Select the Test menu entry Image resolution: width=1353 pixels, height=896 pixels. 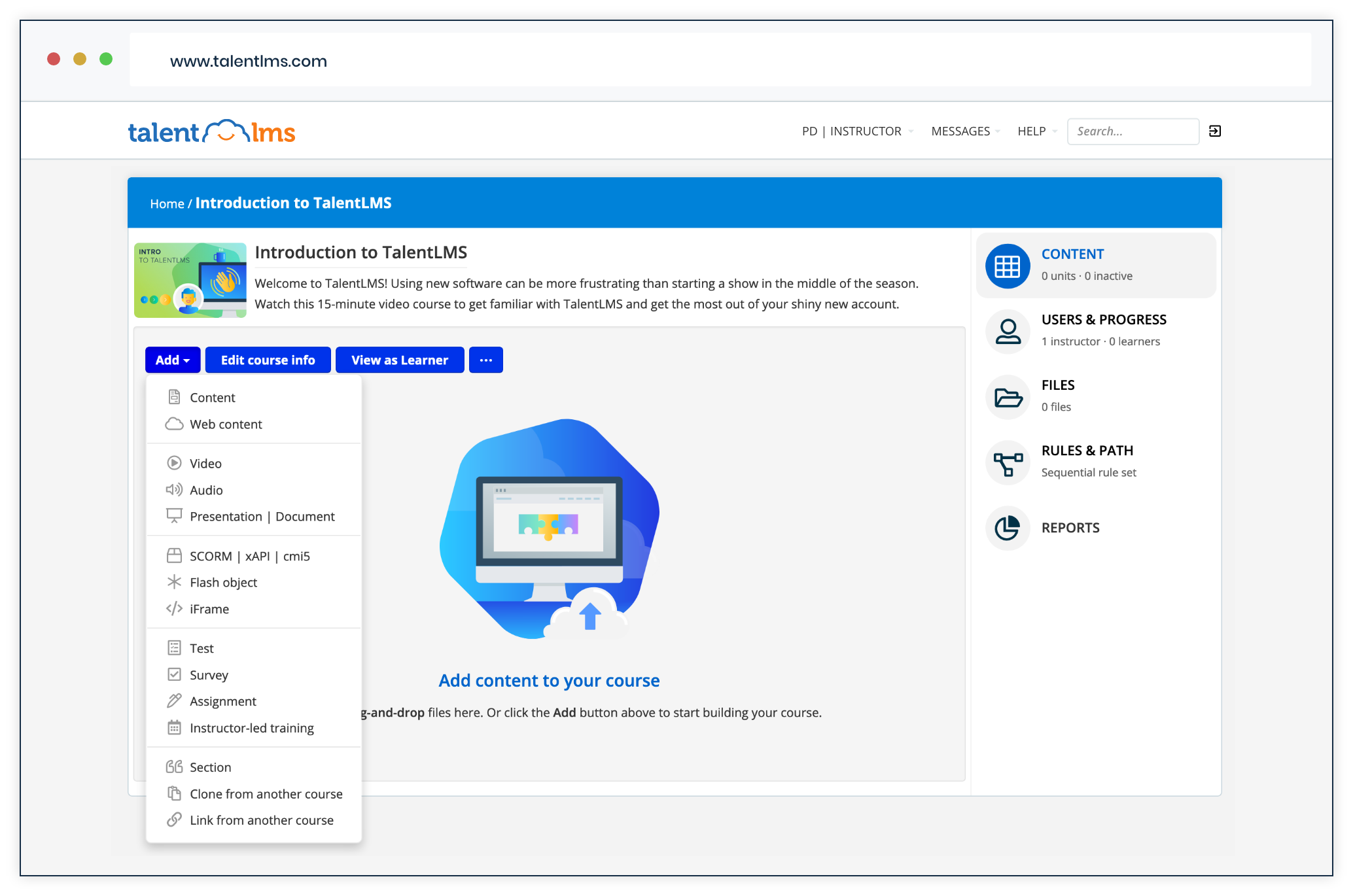coord(254,648)
